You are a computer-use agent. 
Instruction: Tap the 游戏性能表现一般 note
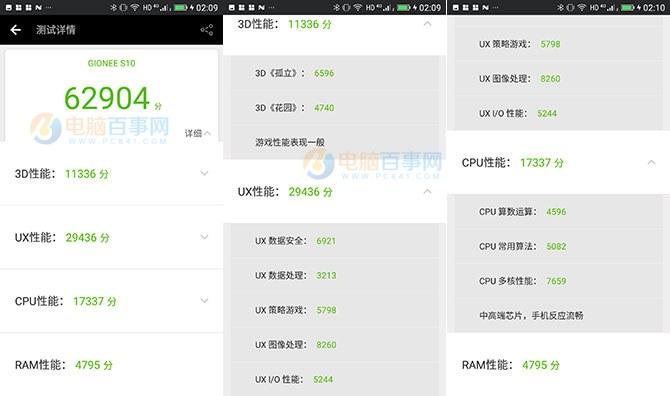pos(290,142)
